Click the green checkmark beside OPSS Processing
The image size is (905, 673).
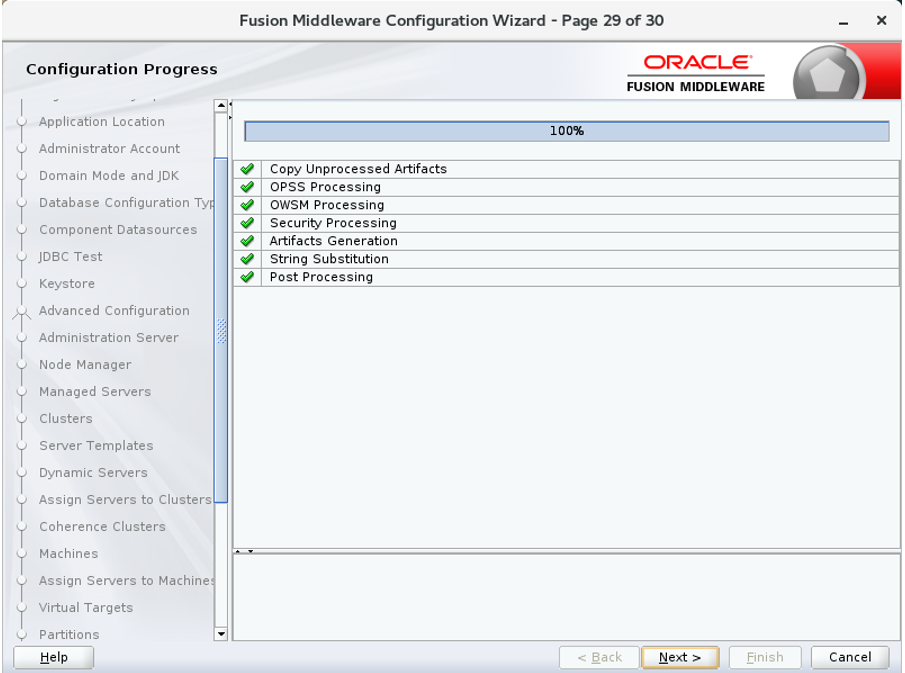click(x=248, y=187)
